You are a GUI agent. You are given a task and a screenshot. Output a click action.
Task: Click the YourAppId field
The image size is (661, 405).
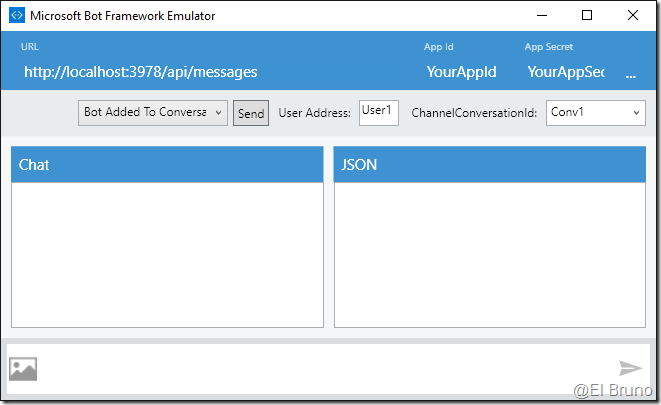point(461,72)
